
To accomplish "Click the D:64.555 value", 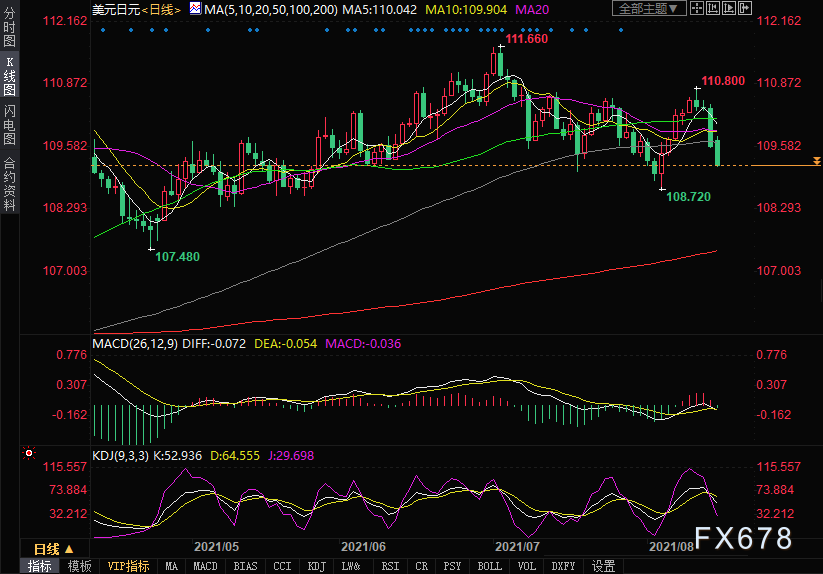I will 235,455.
